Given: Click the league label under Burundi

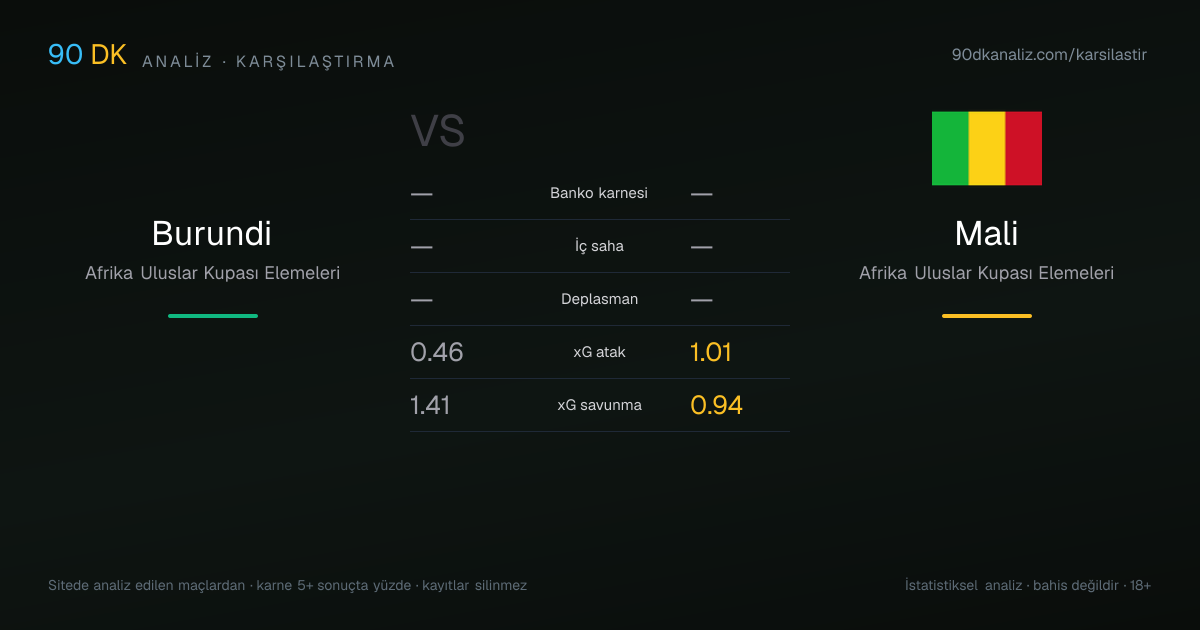Looking at the screenshot, I should click(213, 273).
